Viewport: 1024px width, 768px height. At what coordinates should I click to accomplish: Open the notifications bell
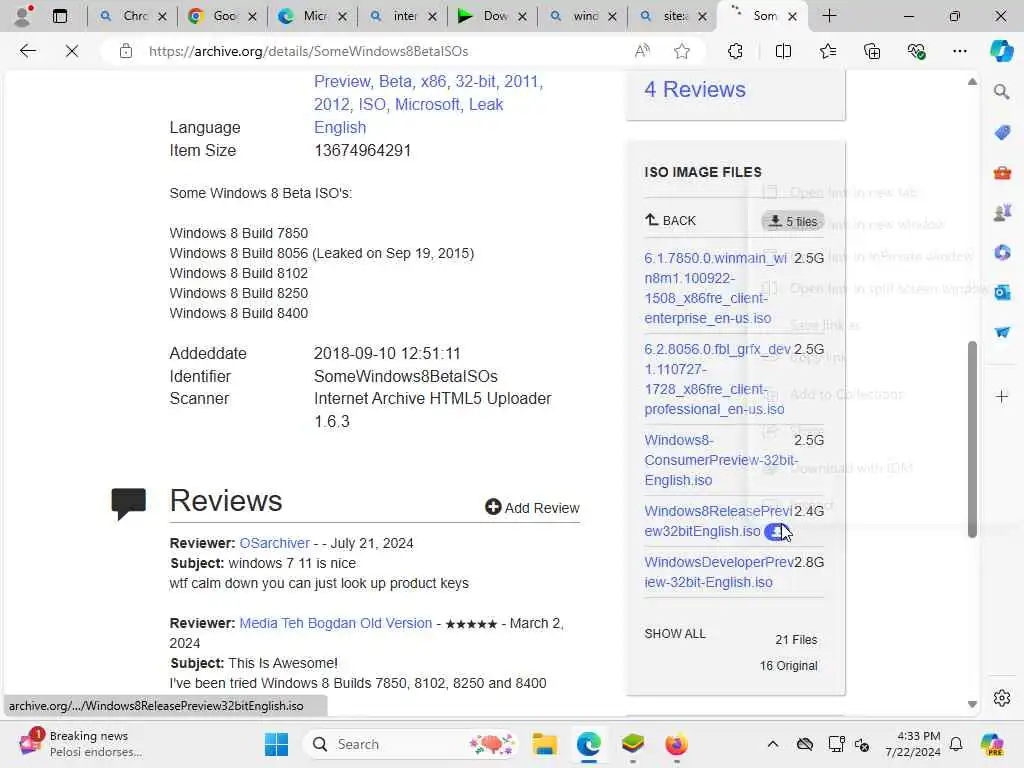[x=956, y=744]
